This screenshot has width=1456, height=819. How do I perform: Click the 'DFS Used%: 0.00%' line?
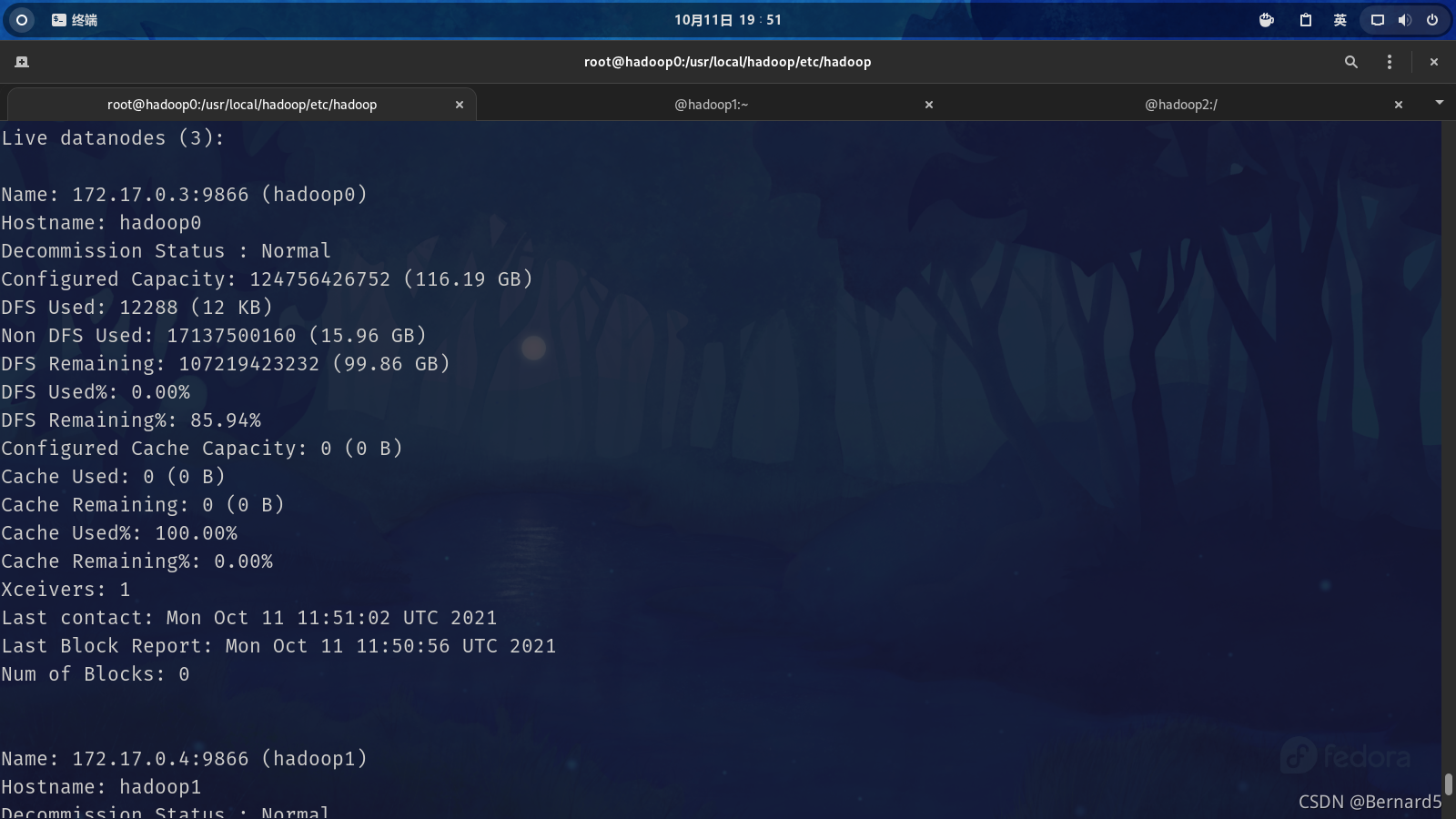click(96, 392)
